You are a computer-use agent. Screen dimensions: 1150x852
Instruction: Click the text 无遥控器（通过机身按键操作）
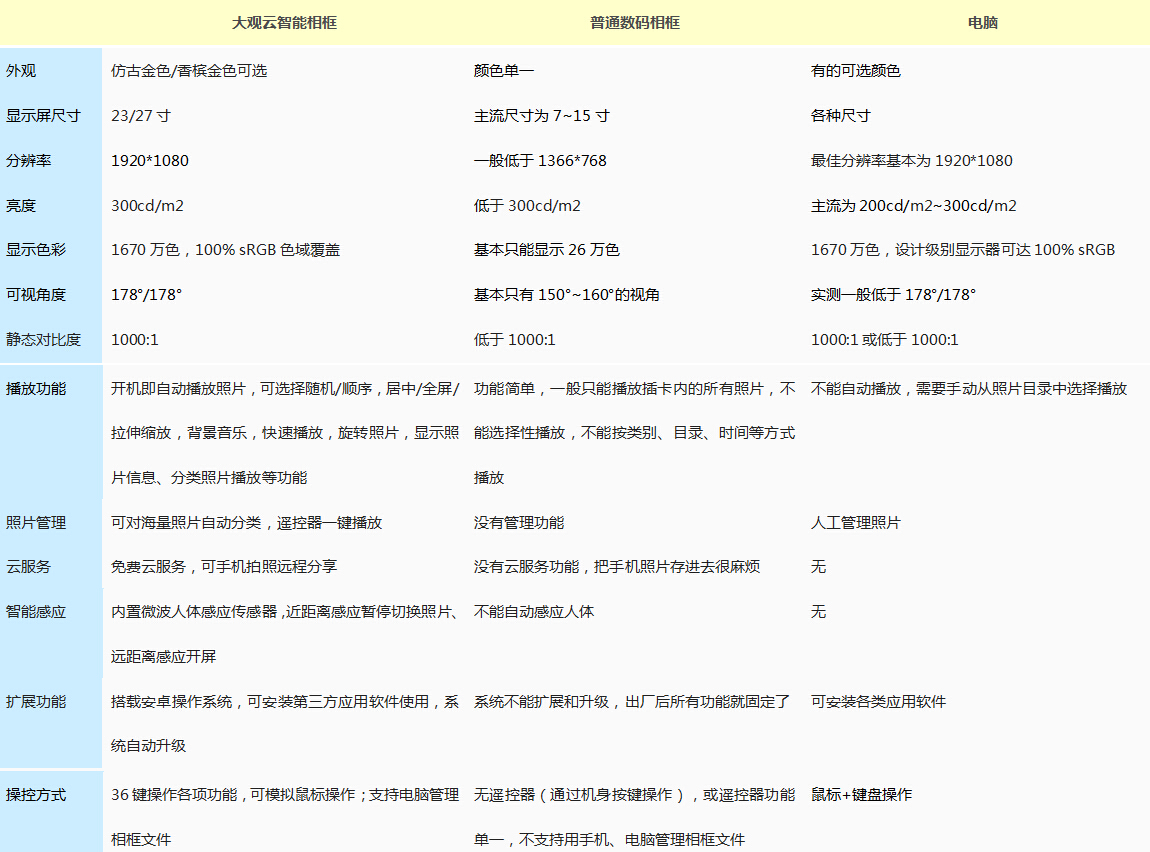click(579, 795)
